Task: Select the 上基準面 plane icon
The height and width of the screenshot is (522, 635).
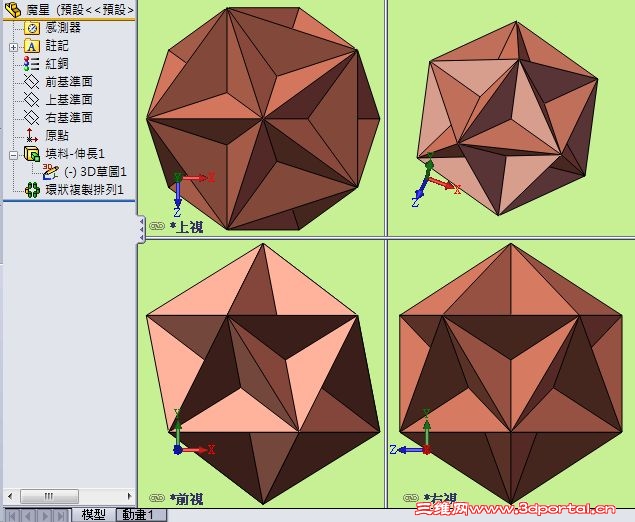Action: pos(32,99)
